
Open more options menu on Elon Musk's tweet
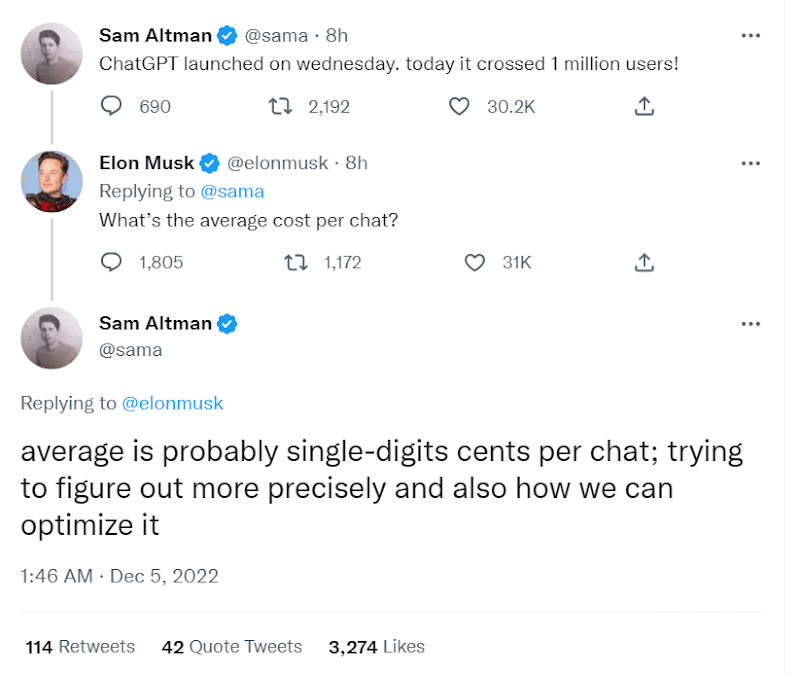click(750, 163)
